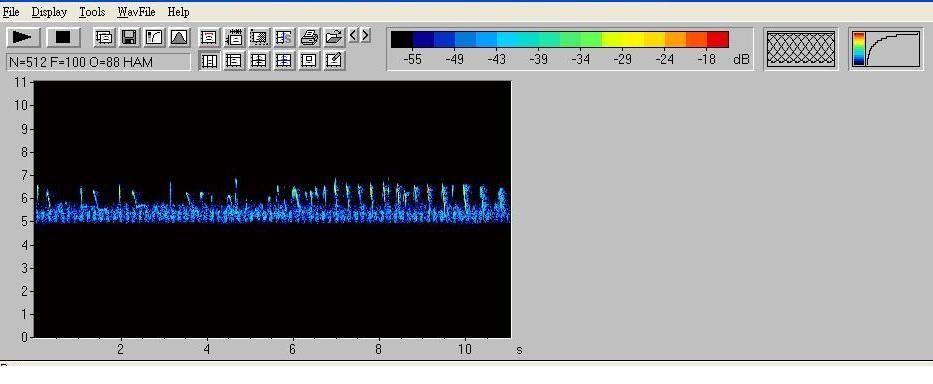Click the right arrow scroll button

coord(365,36)
